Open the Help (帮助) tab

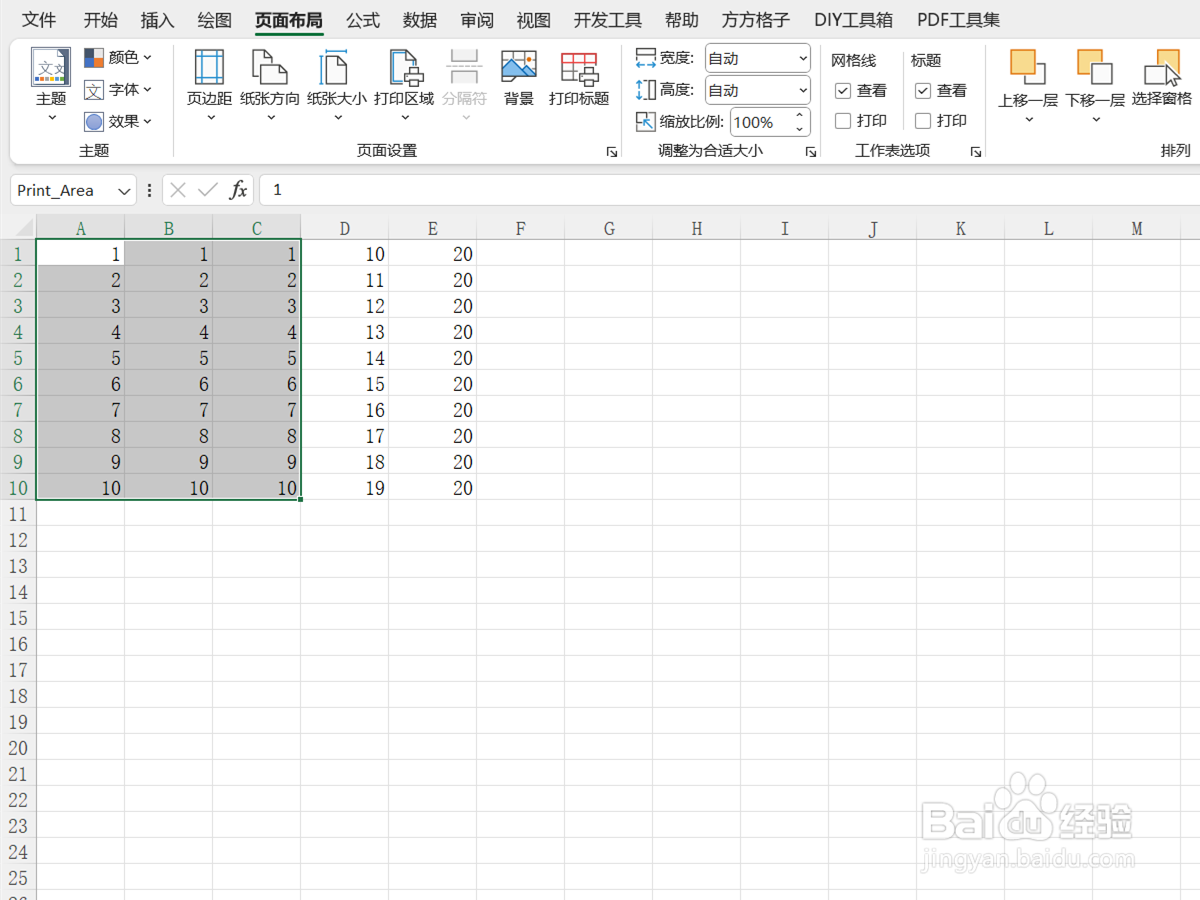click(x=682, y=20)
